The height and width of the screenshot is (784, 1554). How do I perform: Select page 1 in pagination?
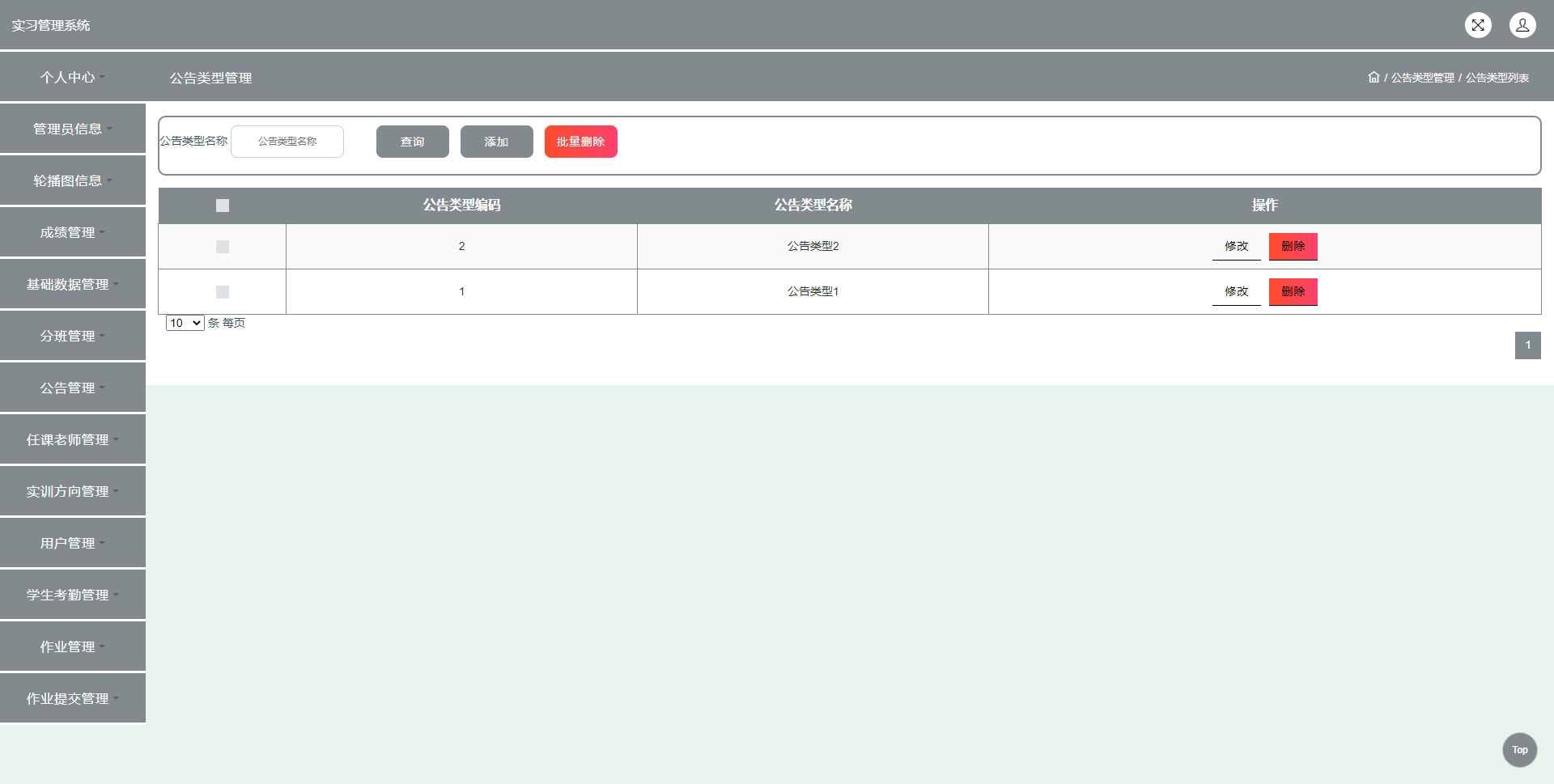pyautogui.click(x=1528, y=345)
